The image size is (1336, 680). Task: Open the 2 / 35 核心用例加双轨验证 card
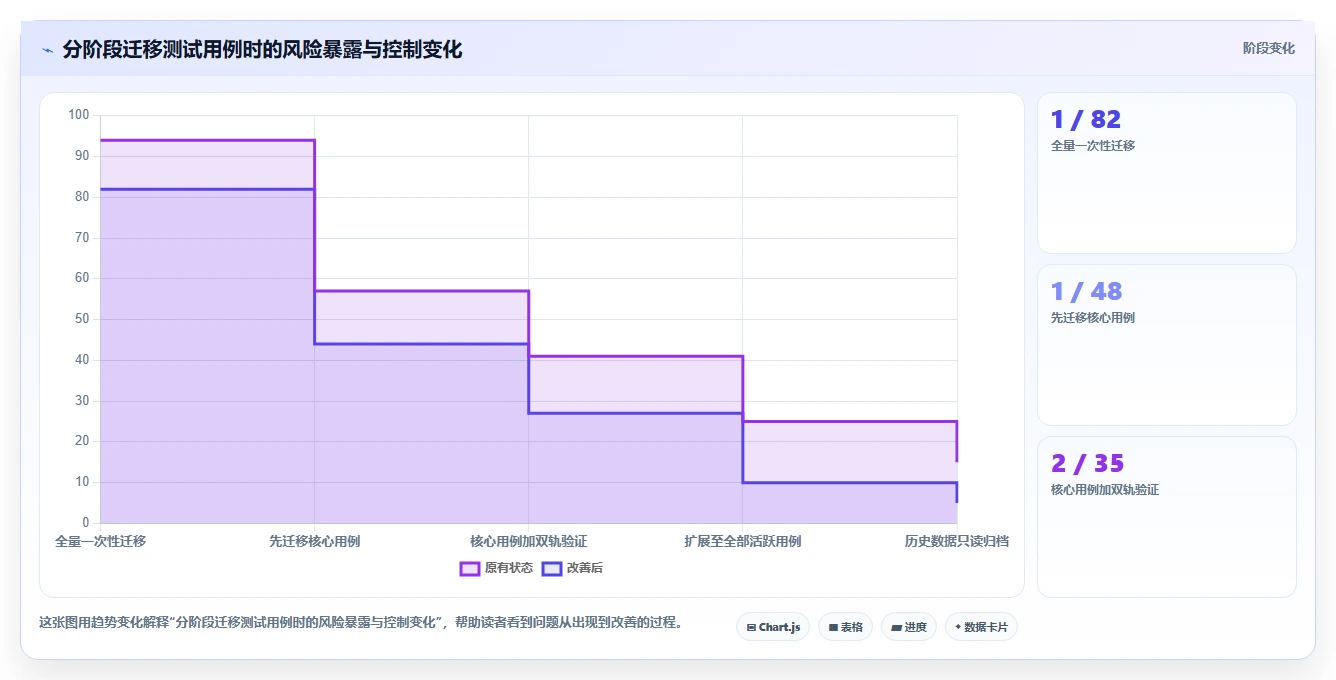click(x=1167, y=517)
